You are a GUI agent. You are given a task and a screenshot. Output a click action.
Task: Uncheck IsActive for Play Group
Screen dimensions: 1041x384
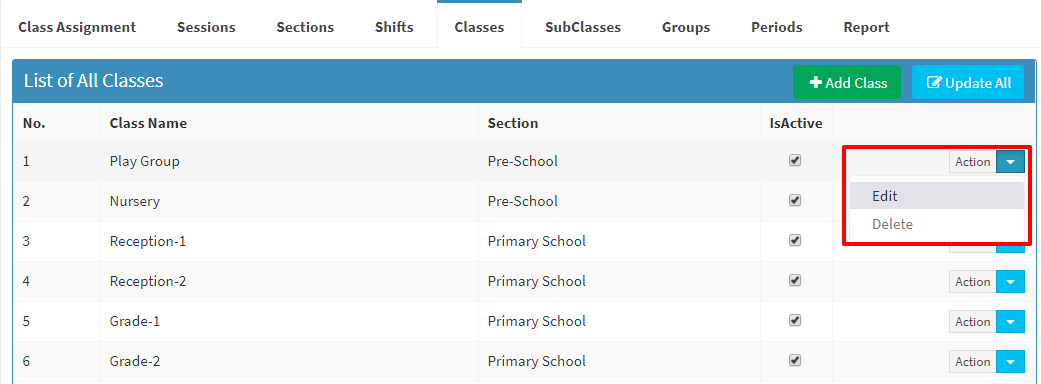tap(795, 160)
